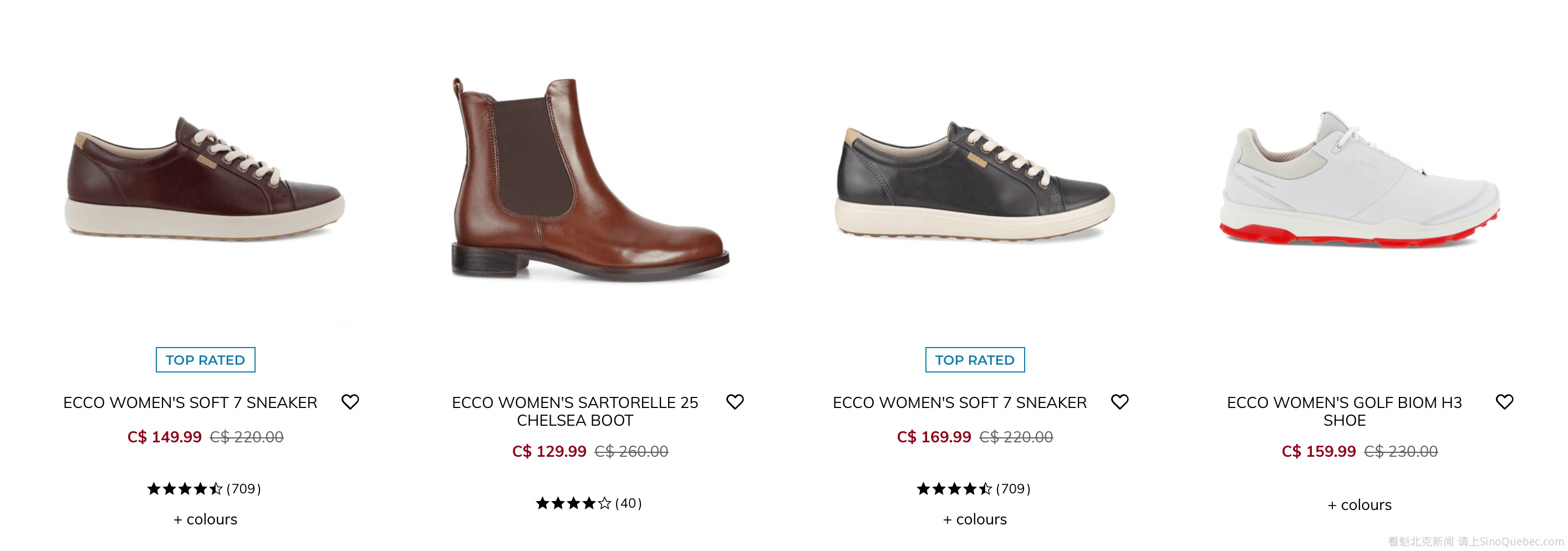The image size is (1568, 551).
Task: View the white golf shoe photo
Action: 1359,180
